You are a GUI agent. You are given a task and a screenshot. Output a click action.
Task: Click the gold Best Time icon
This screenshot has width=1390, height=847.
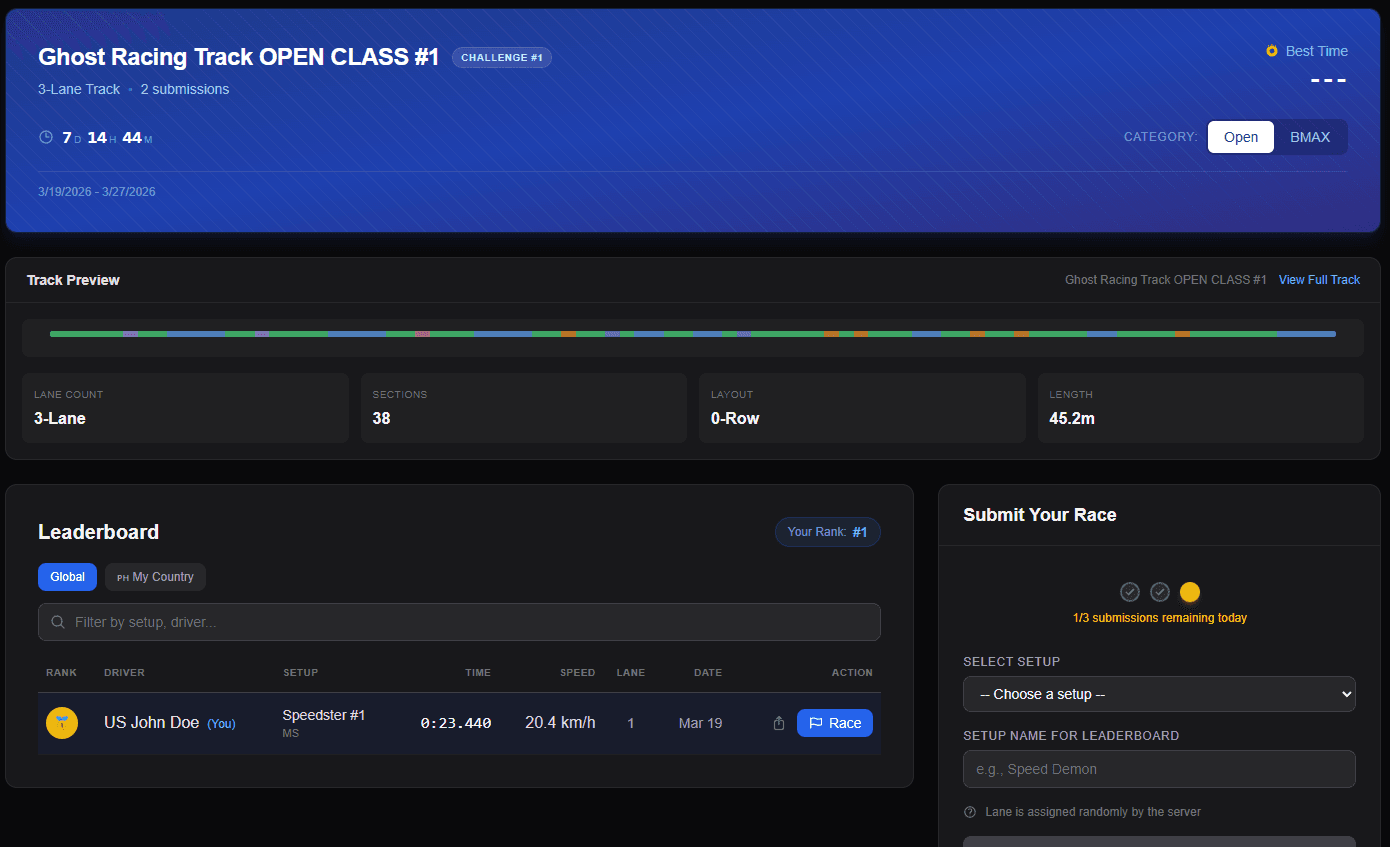[x=1272, y=51]
